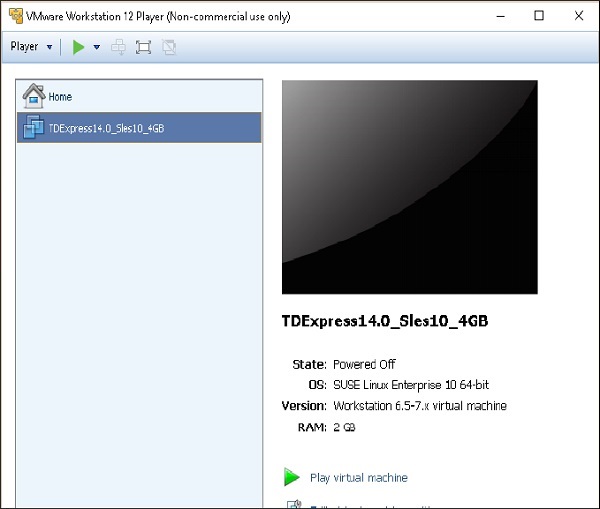This screenshot has width=600, height=509.
Task: Enter full screen mode via toolbar icon
Action: [143, 47]
